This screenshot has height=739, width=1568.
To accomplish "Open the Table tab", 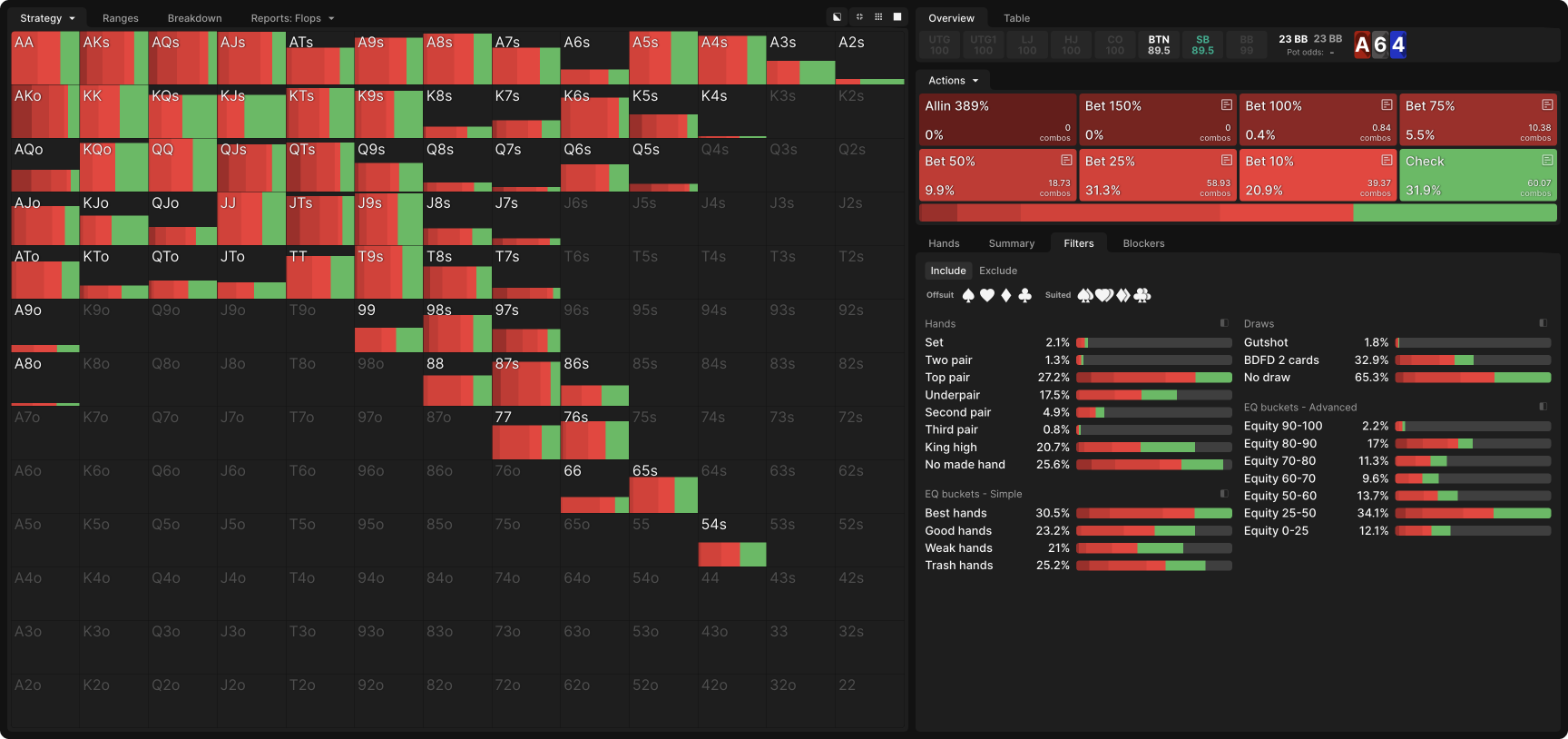I will 1016,18.
